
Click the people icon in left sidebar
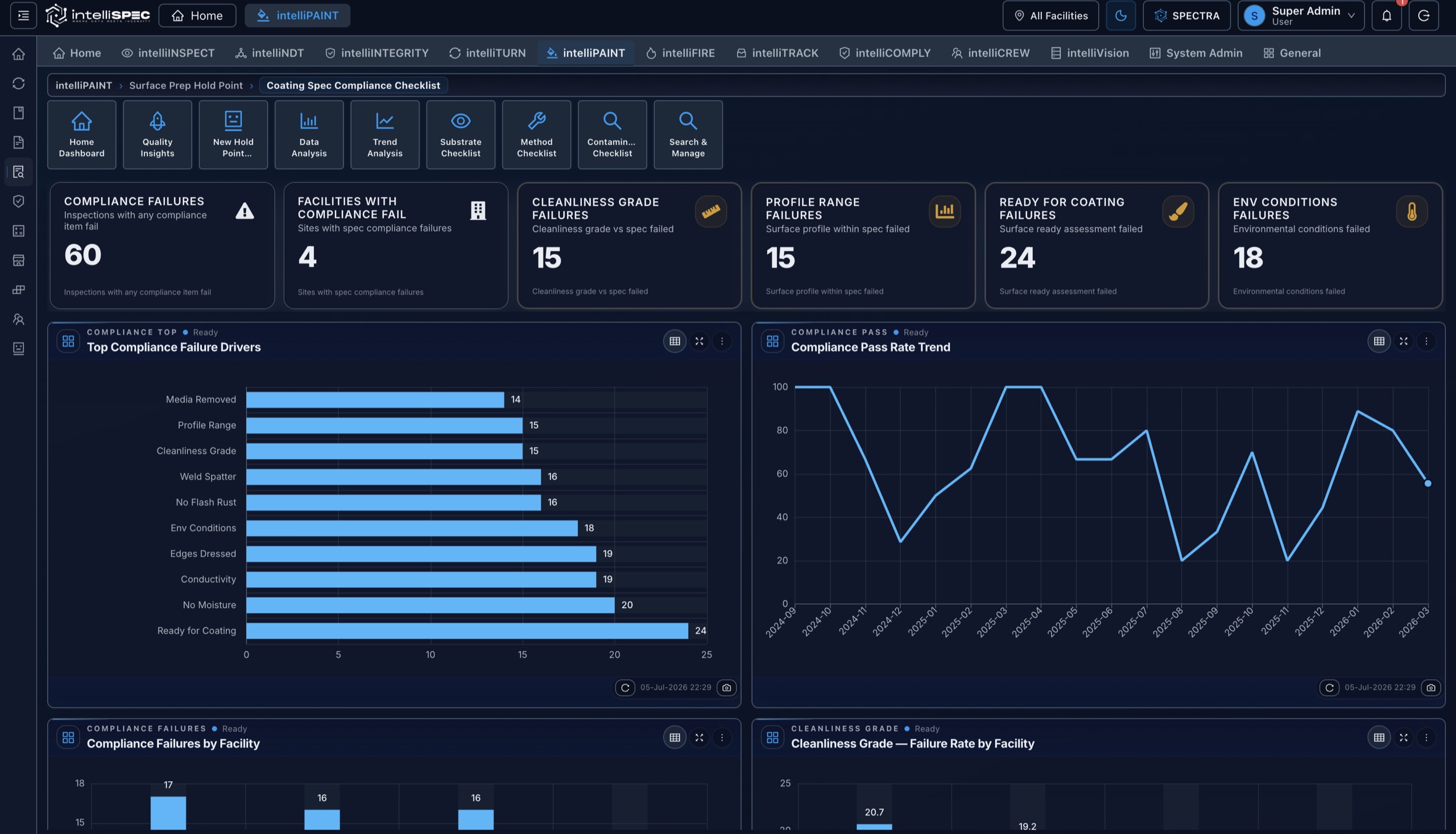point(19,319)
